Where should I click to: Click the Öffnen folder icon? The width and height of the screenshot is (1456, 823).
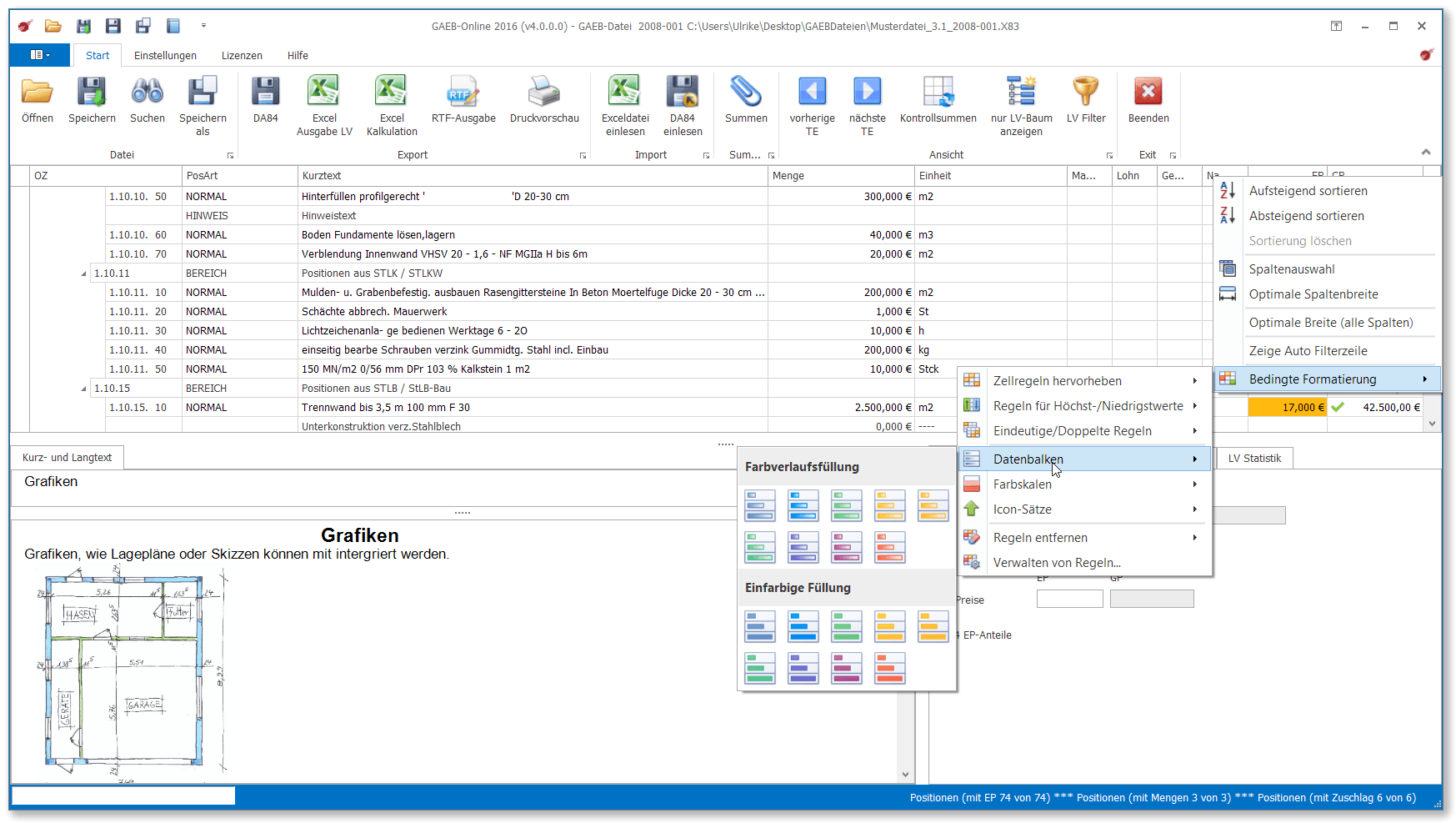[37, 92]
